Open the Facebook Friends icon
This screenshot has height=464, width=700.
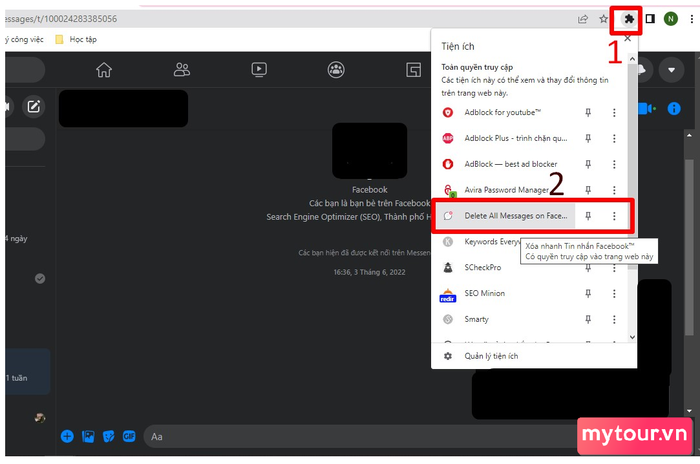click(x=182, y=70)
